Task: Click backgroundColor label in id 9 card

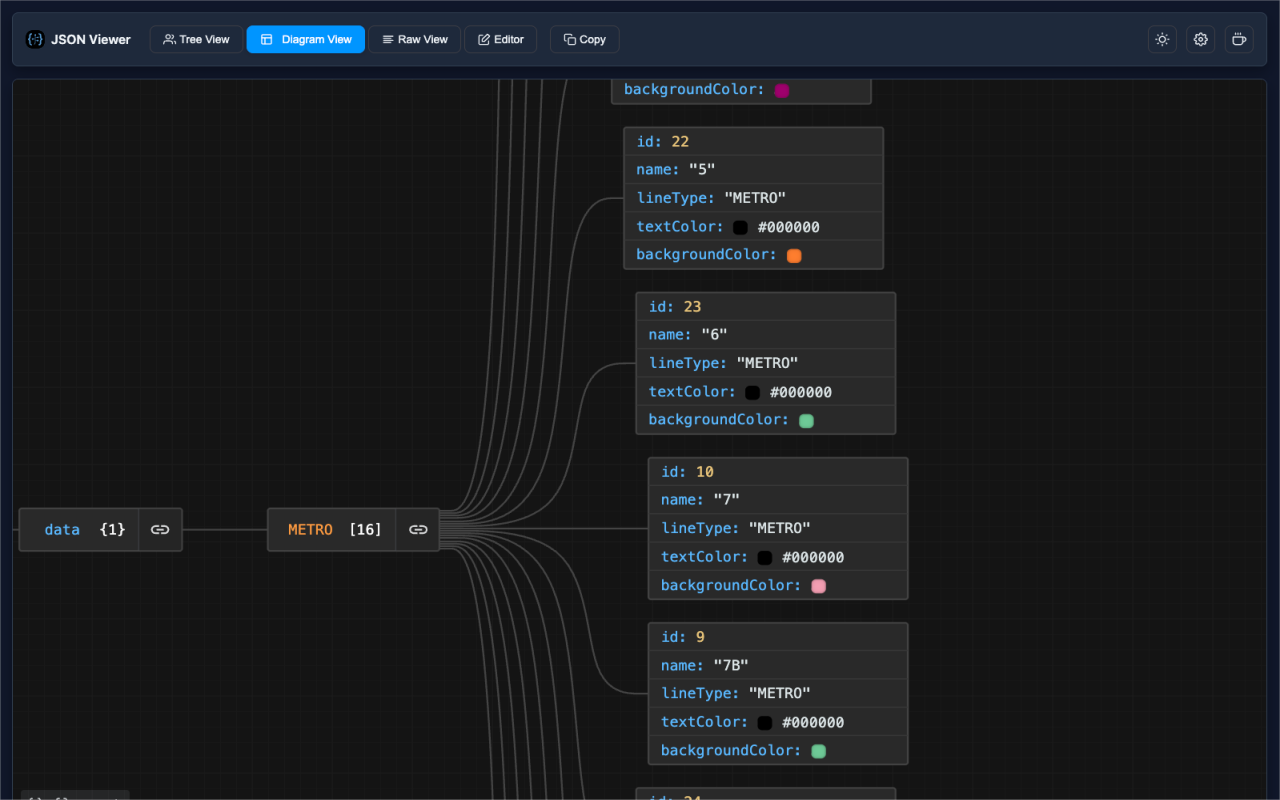Action: pos(731,750)
